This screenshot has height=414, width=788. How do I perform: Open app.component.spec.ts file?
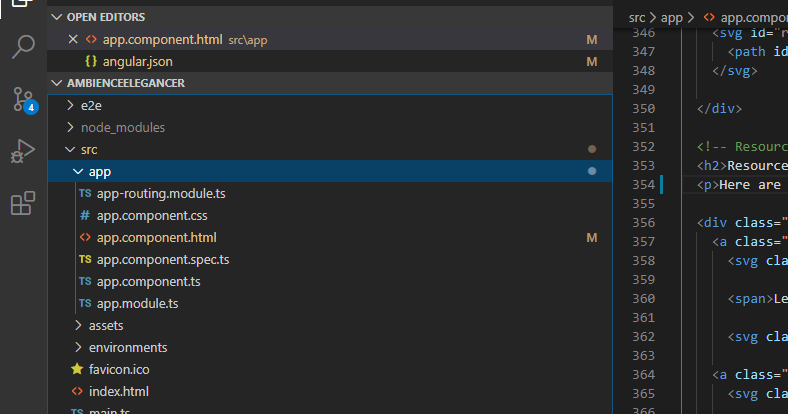tap(163, 259)
